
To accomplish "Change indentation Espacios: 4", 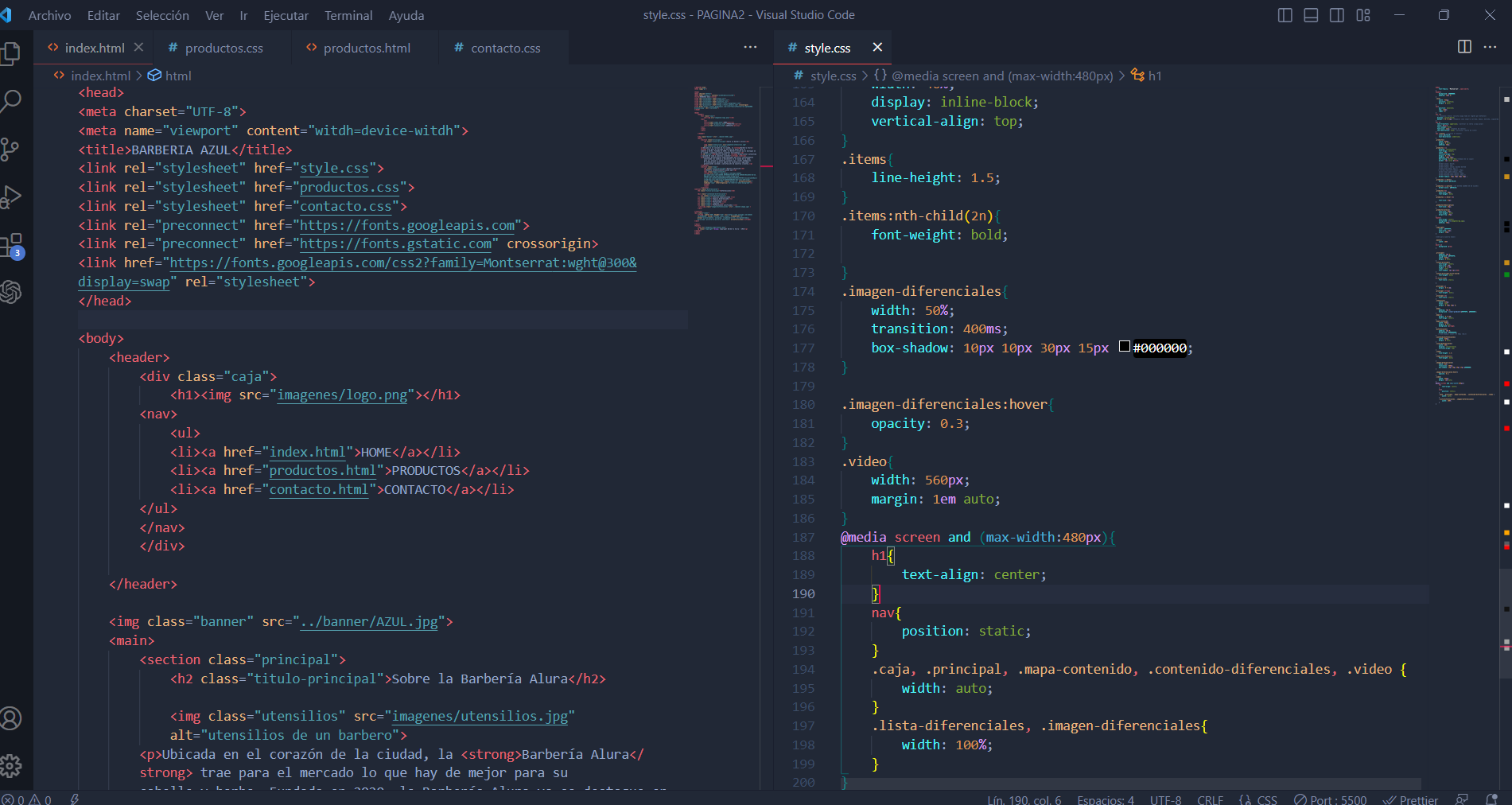I will [x=1106, y=799].
